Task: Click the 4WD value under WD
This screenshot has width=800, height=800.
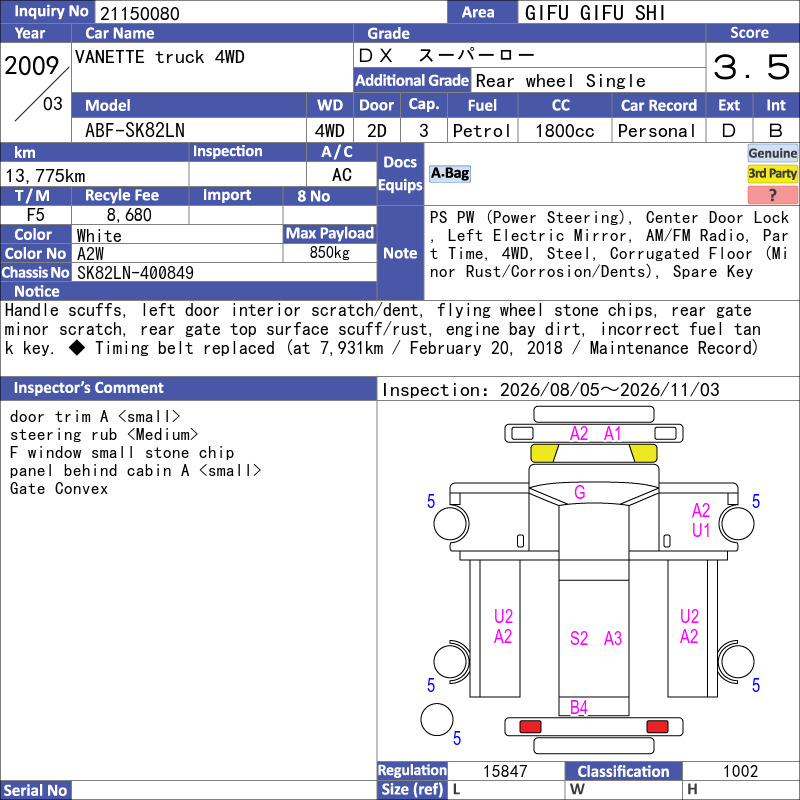Action: [x=330, y=131]
